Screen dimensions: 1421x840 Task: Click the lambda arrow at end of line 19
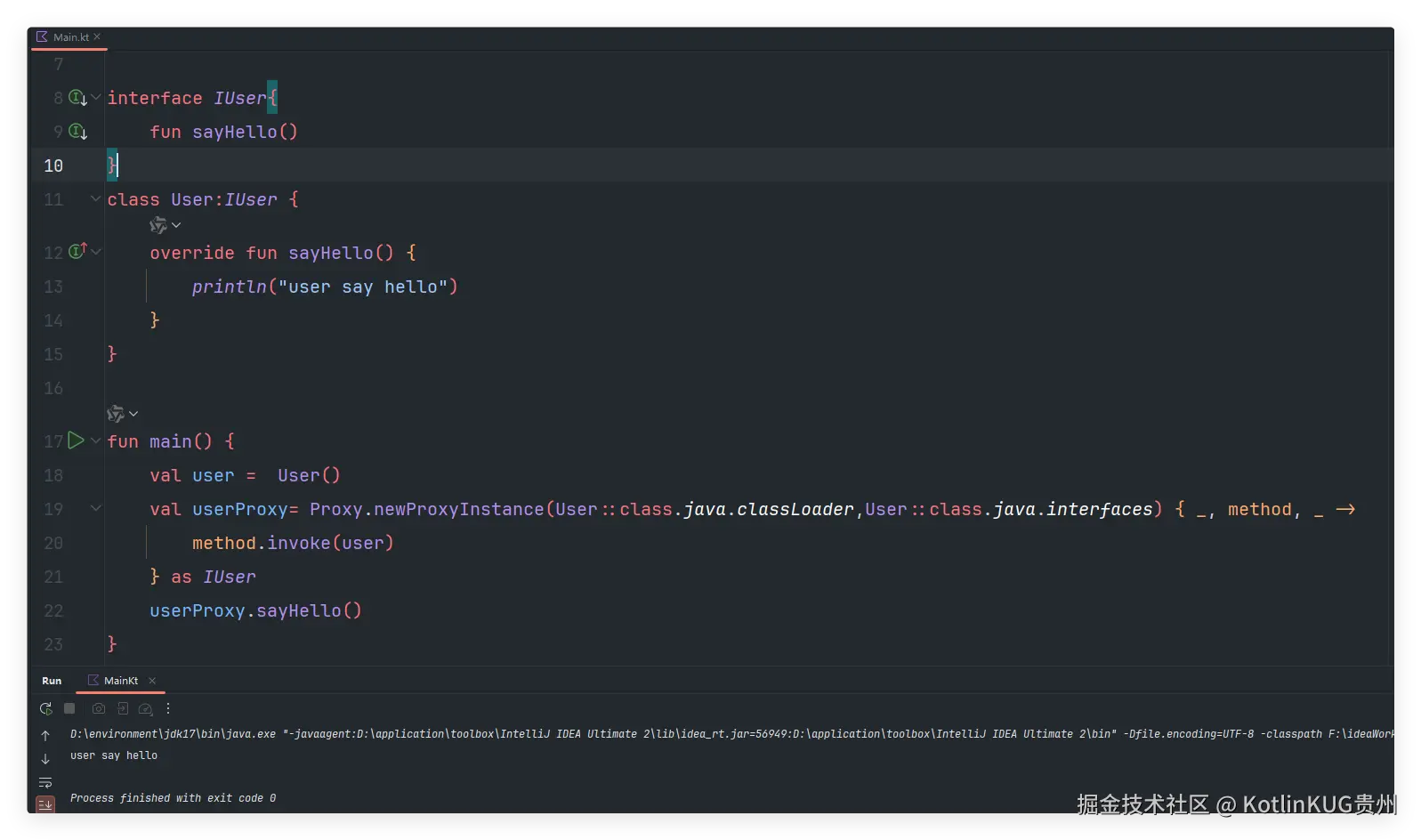click(x=1345, y=509)
